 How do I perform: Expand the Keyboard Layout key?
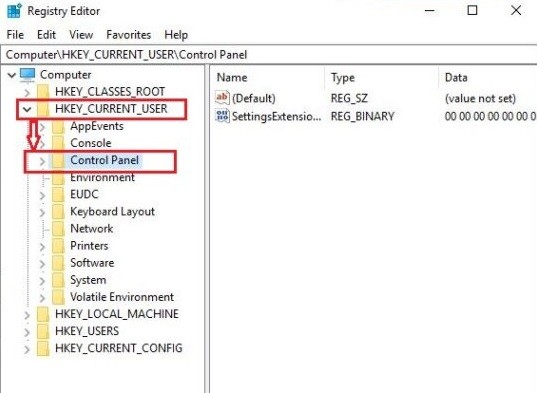(x=42, y=212)
